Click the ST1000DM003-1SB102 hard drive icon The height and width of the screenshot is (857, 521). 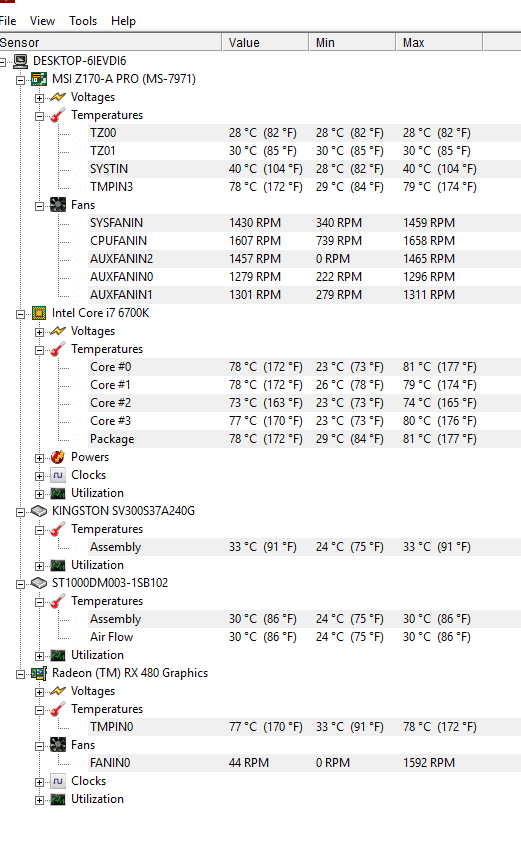(x=39, y=583)
